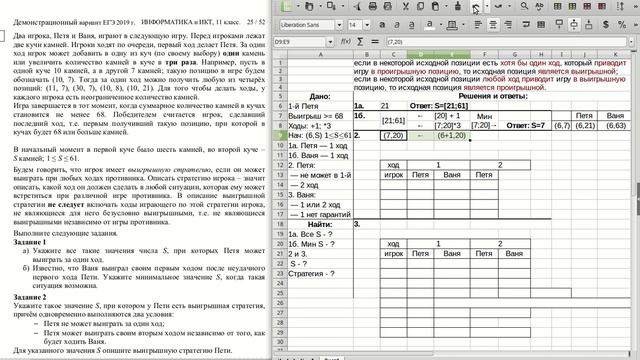Open Find and Replace magnifier

[524, 6]
